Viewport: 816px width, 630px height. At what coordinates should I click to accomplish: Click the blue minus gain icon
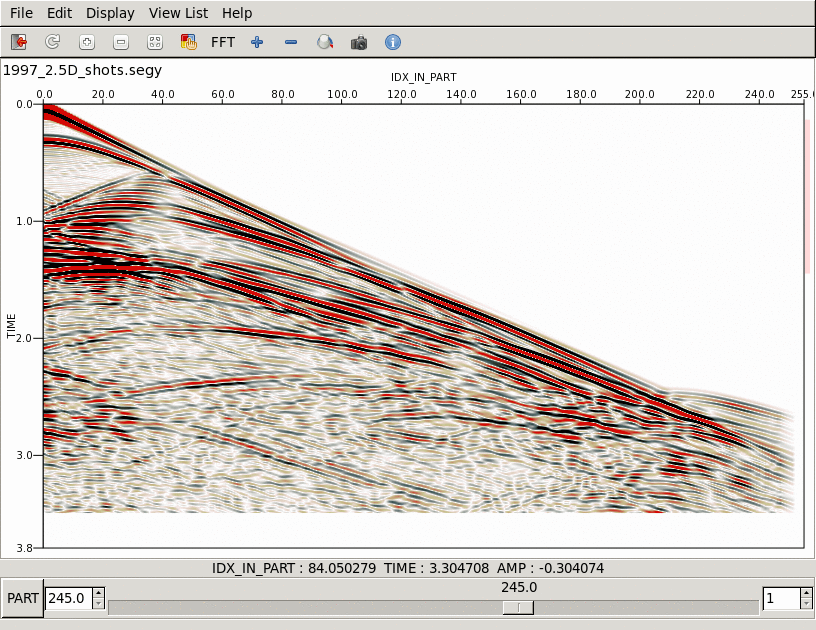click(291, 42)
